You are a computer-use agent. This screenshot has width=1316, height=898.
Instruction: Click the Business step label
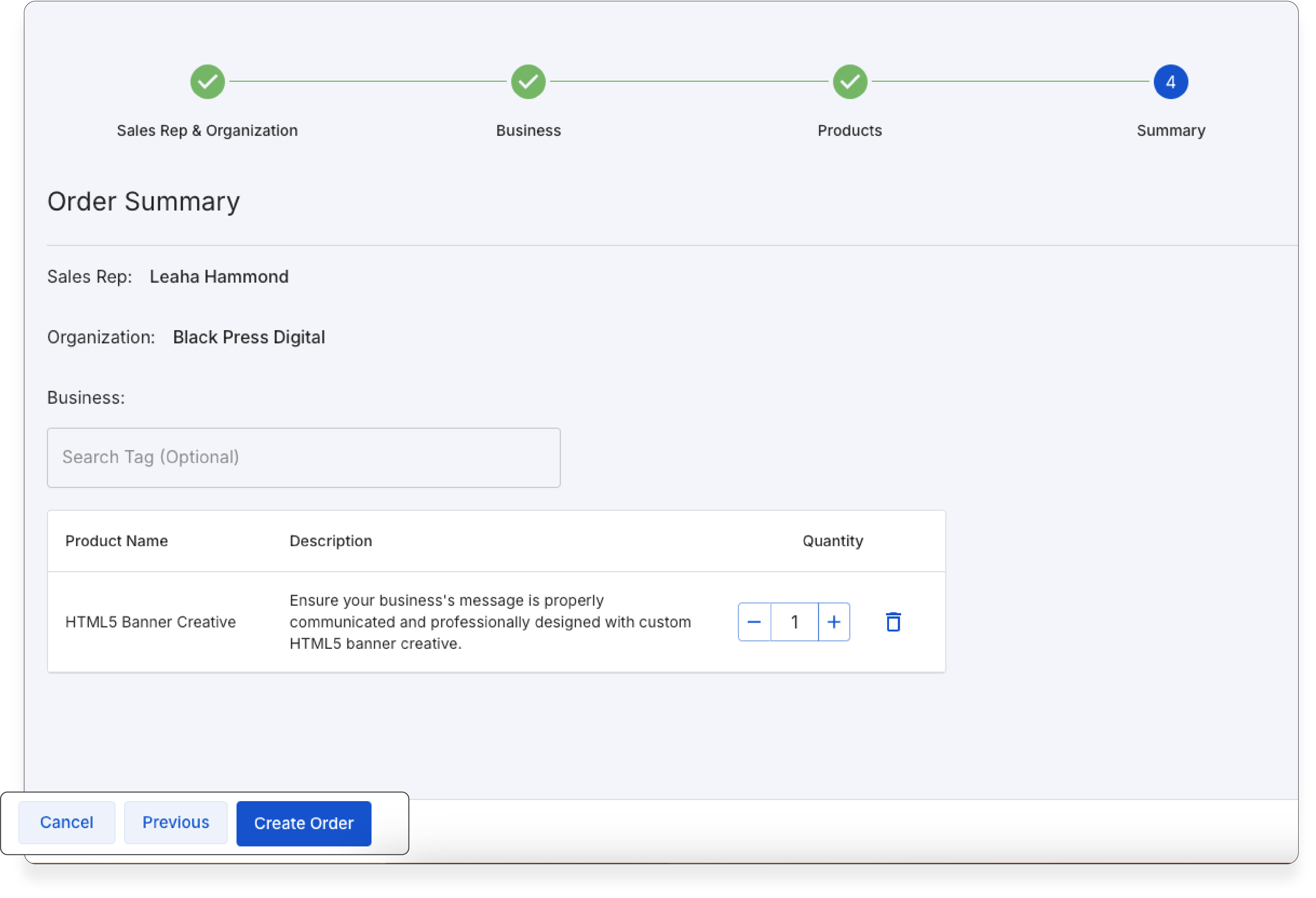(x=528, y=131)
